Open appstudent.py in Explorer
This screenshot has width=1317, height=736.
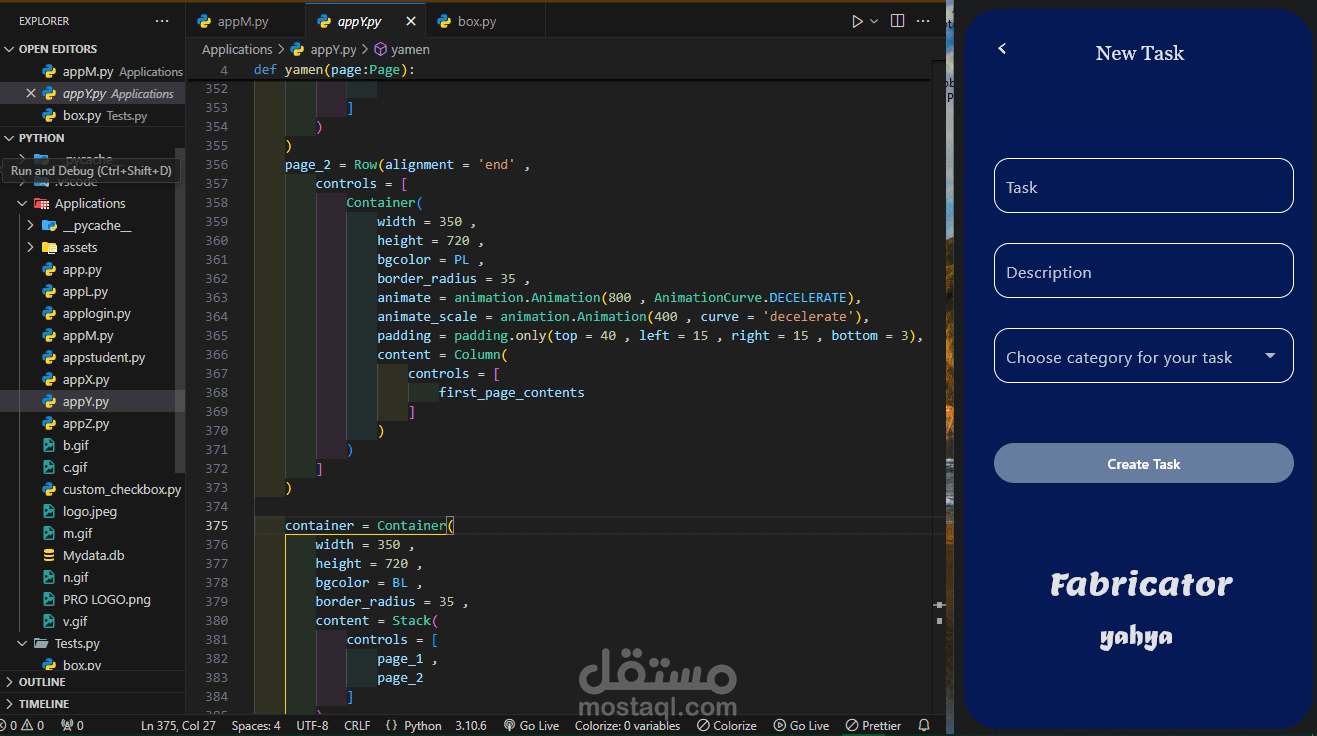coord(103,358)
